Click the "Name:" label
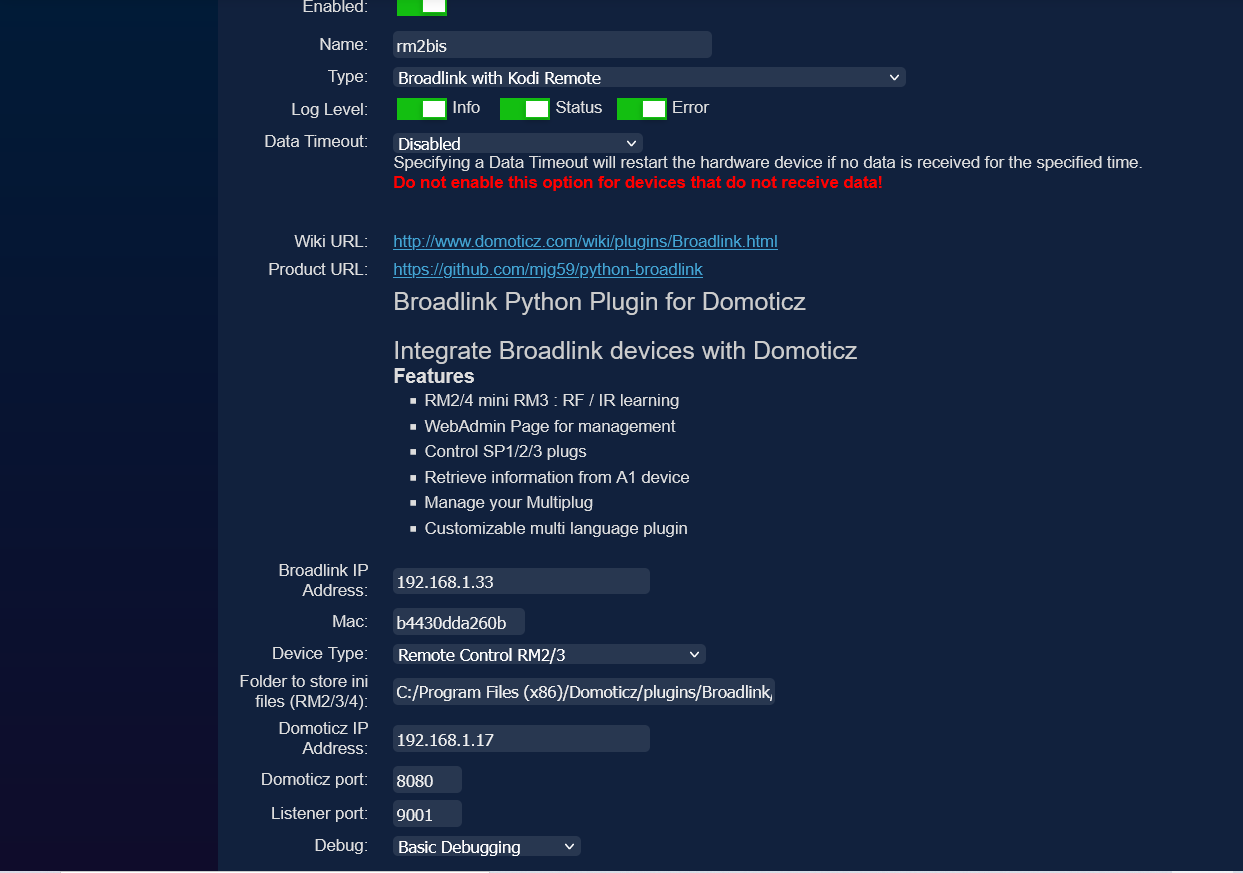The image size is (1243, 873). [343, 44]
